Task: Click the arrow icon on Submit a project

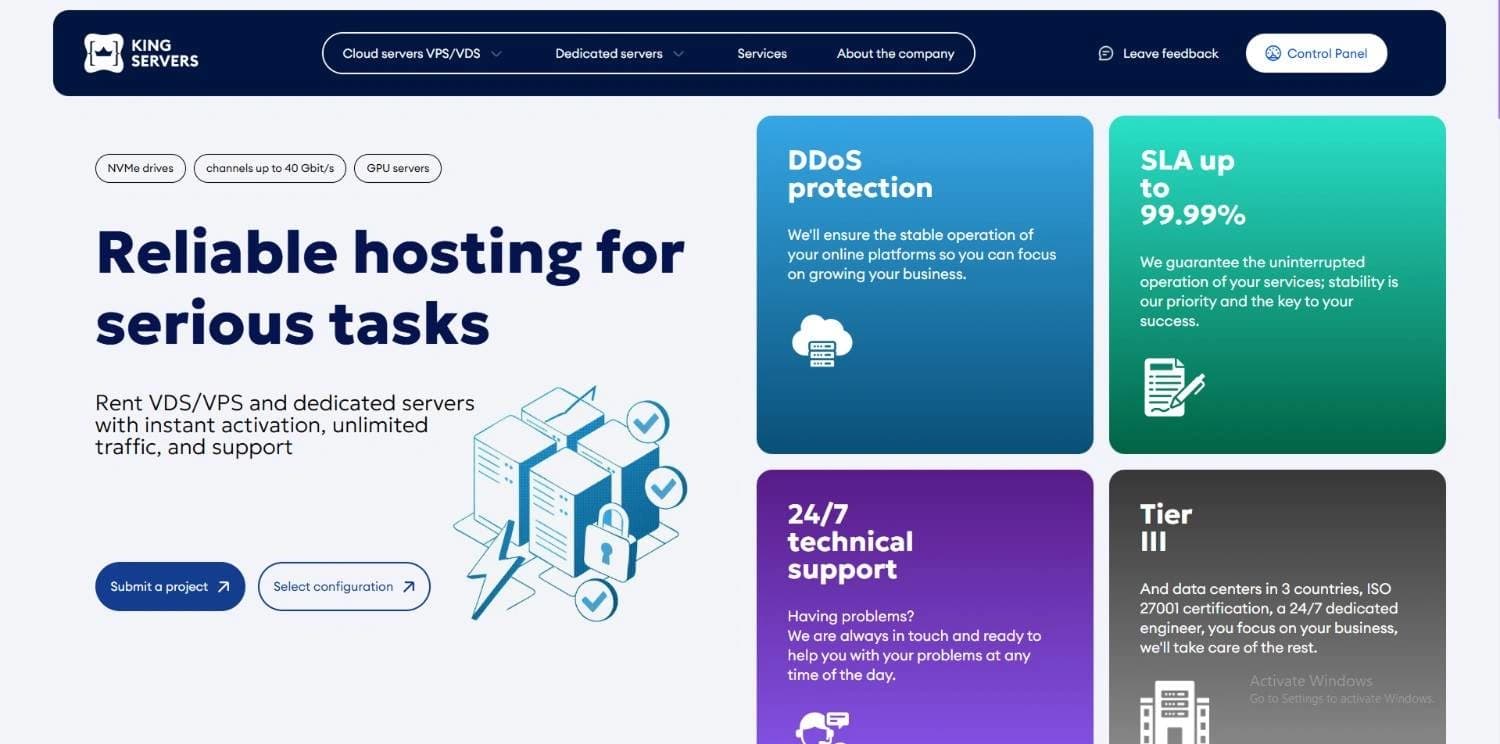Action: [224, 587]
